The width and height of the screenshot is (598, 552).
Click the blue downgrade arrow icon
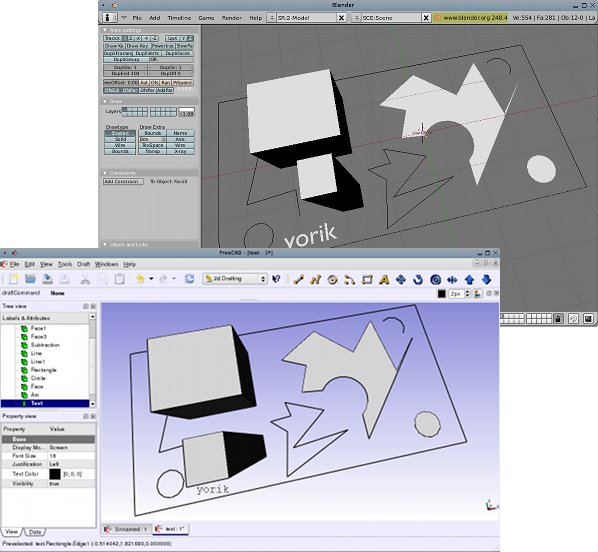(x=486, y=280)
